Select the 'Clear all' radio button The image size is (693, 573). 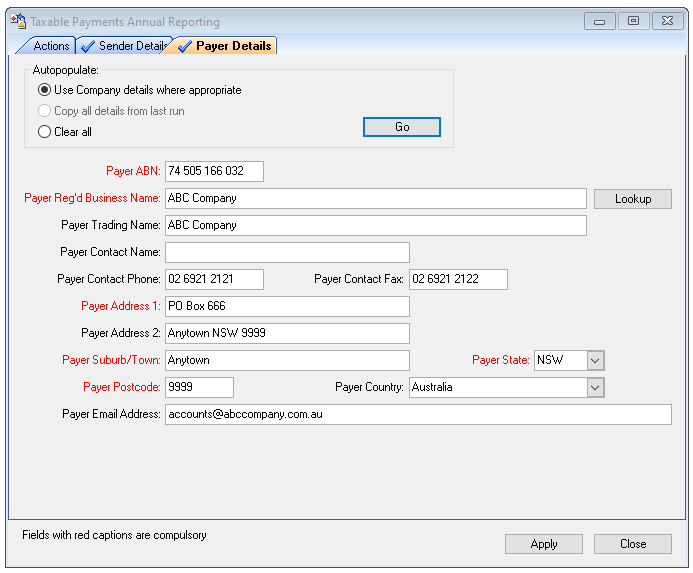[x=44, y=132]
